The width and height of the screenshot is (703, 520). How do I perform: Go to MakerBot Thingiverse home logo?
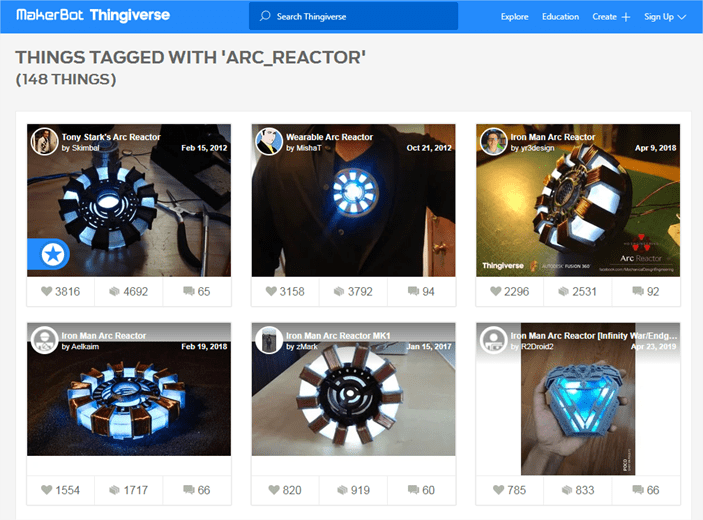(x=93, y=15)
